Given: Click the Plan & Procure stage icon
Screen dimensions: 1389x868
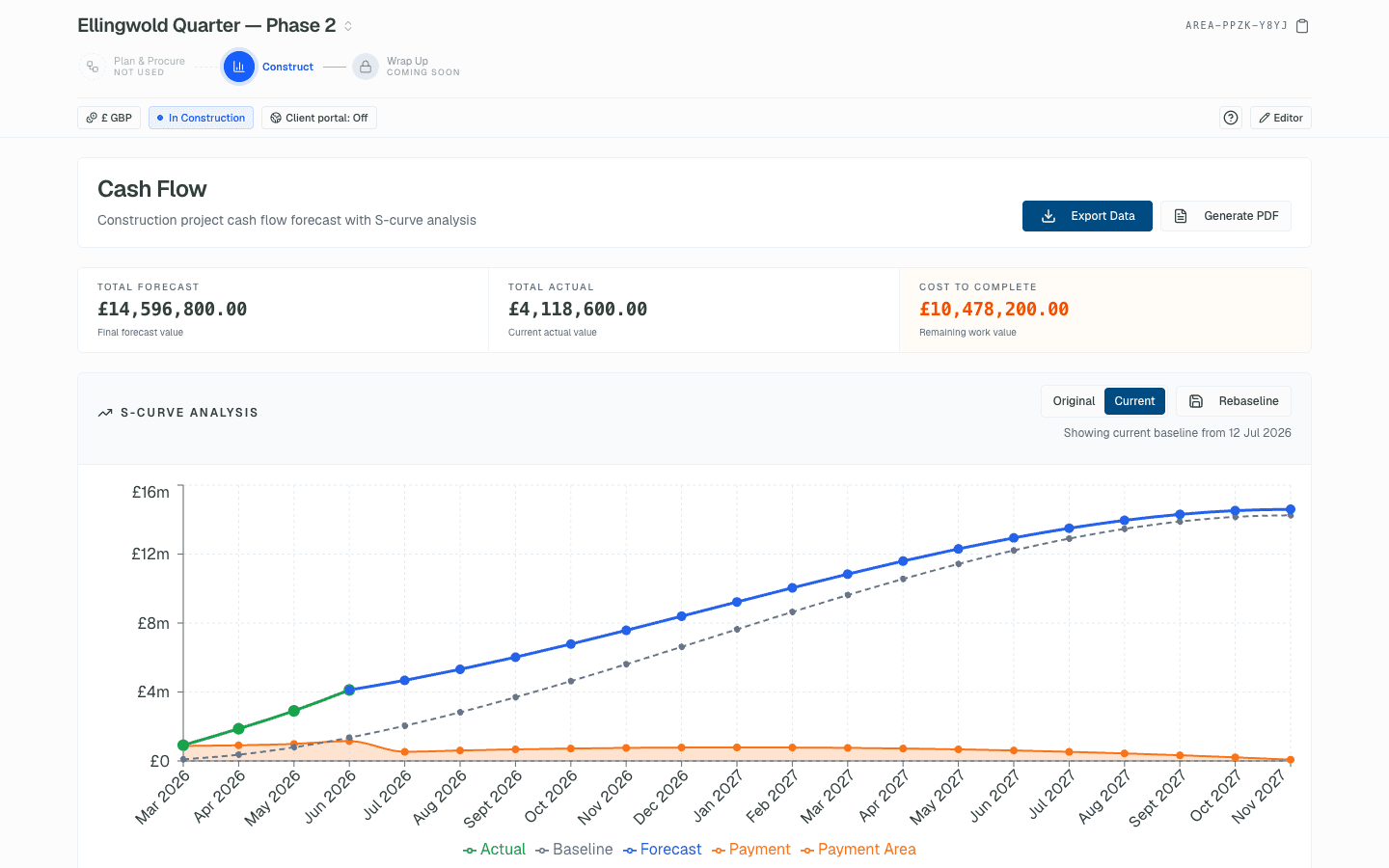Looking at the screenshot, I should pos(93,67).
